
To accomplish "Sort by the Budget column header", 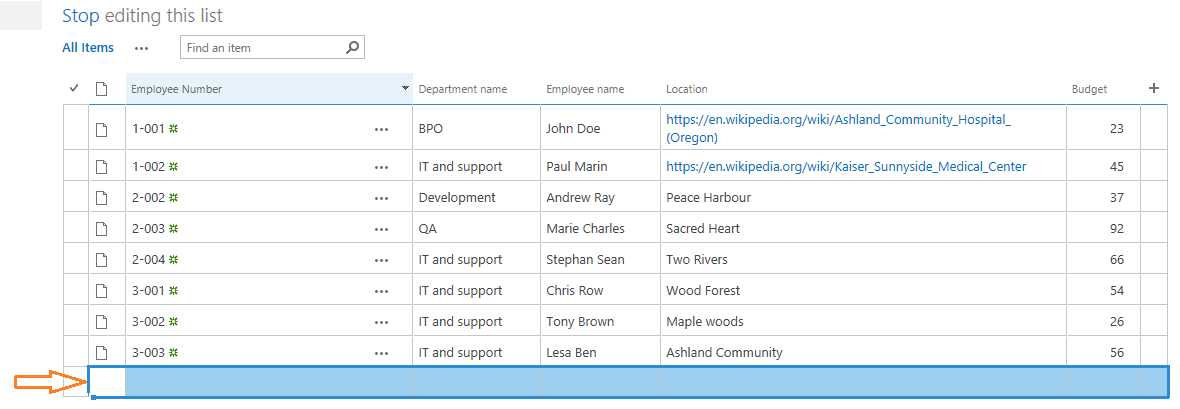I will pos(1089,89).
